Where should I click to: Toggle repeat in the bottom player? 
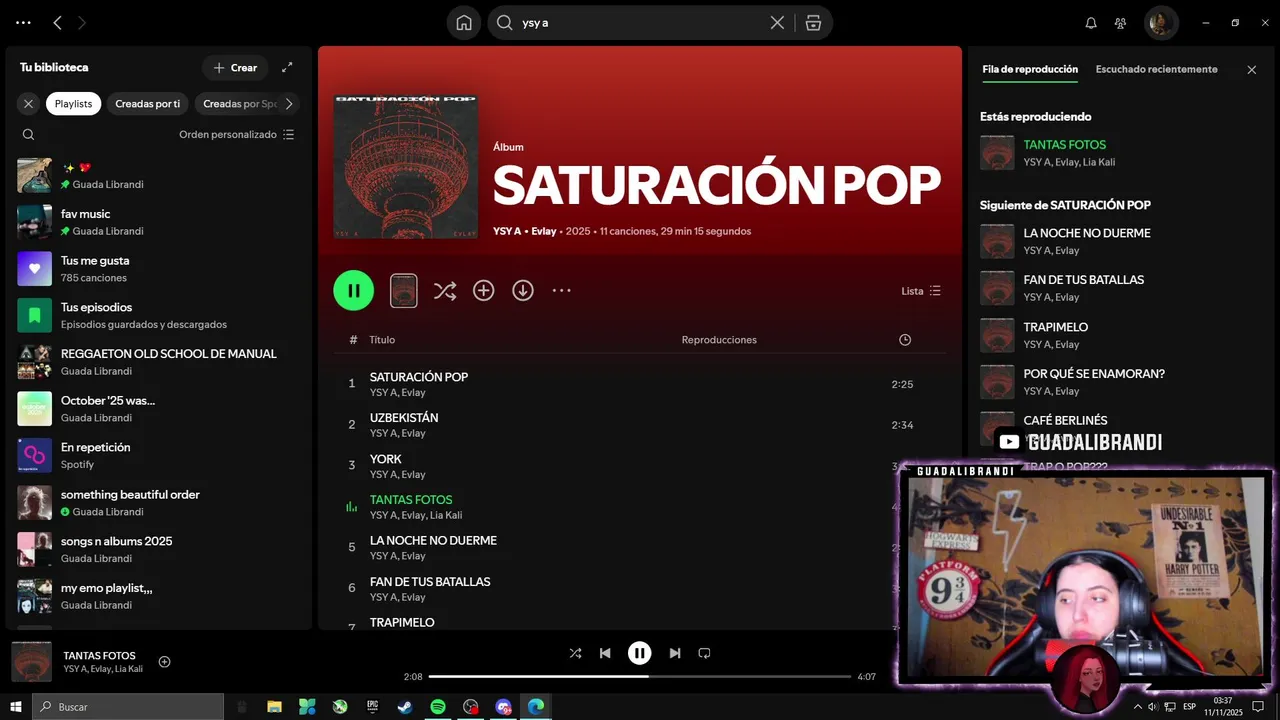704,653
